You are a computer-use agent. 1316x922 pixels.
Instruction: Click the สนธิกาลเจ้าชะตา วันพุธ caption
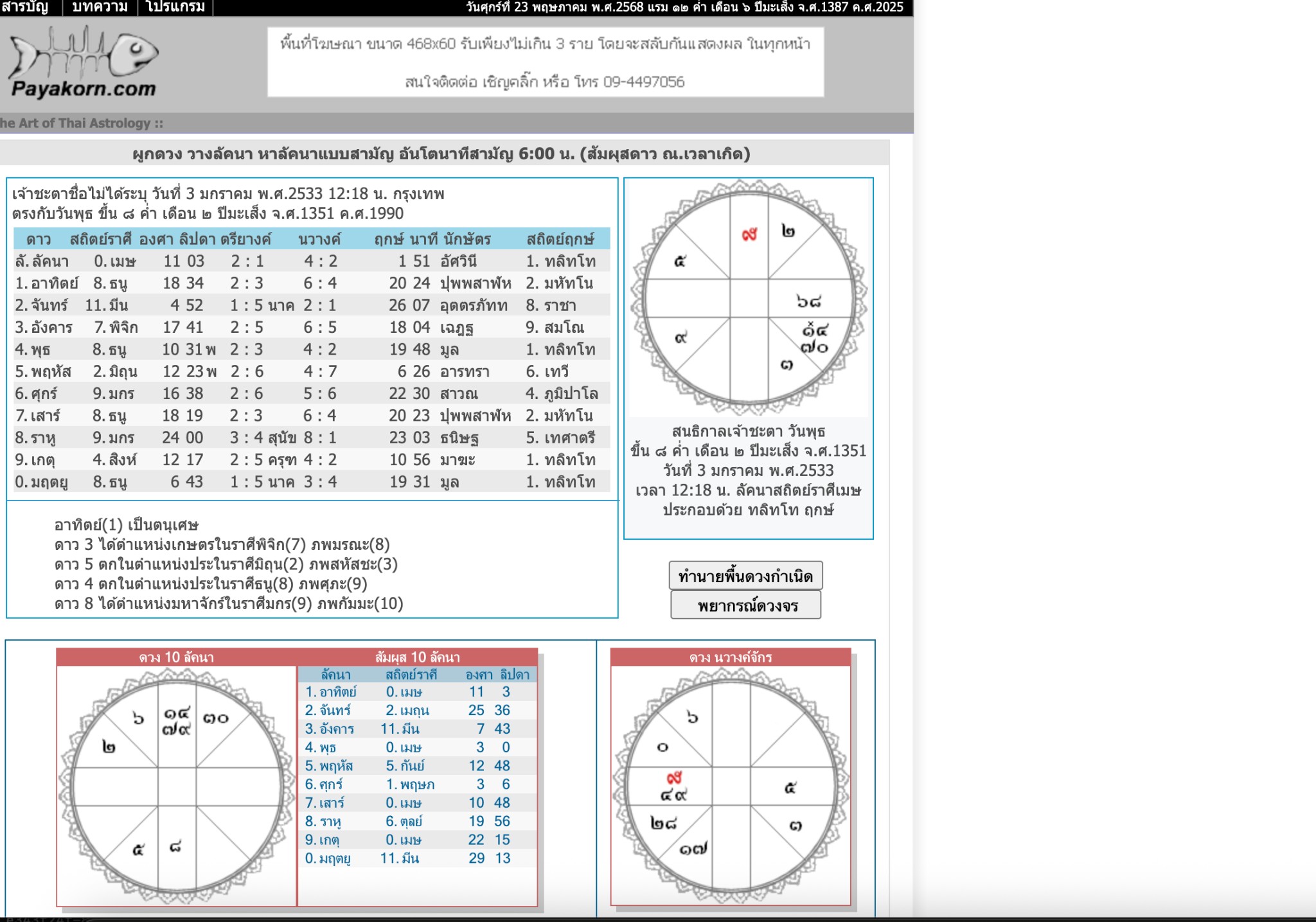coord(749,431)
